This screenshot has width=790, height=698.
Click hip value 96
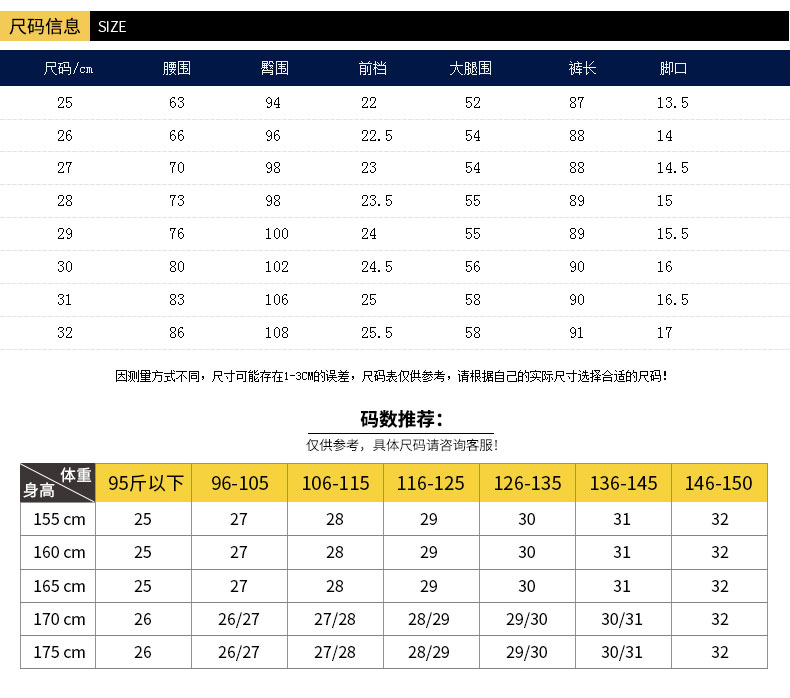tap(273, 136)
